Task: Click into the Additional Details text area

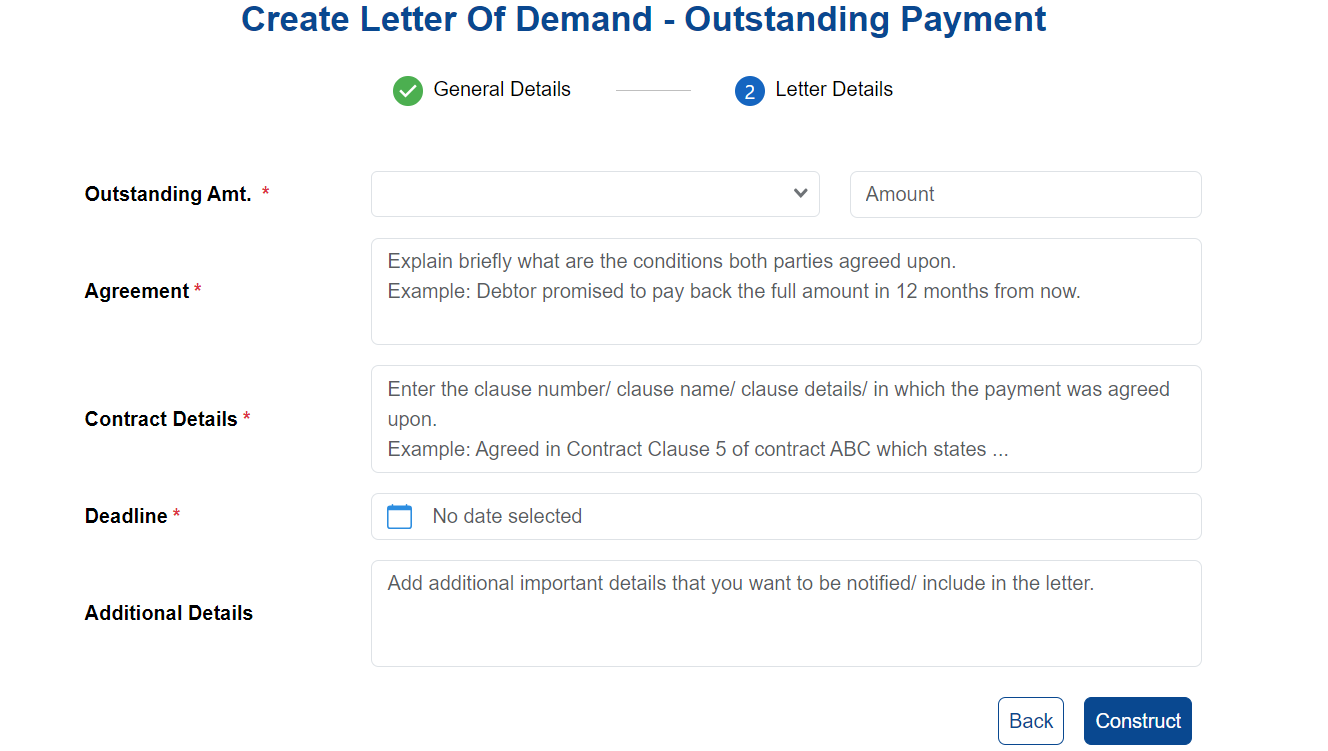Action: 786,613
